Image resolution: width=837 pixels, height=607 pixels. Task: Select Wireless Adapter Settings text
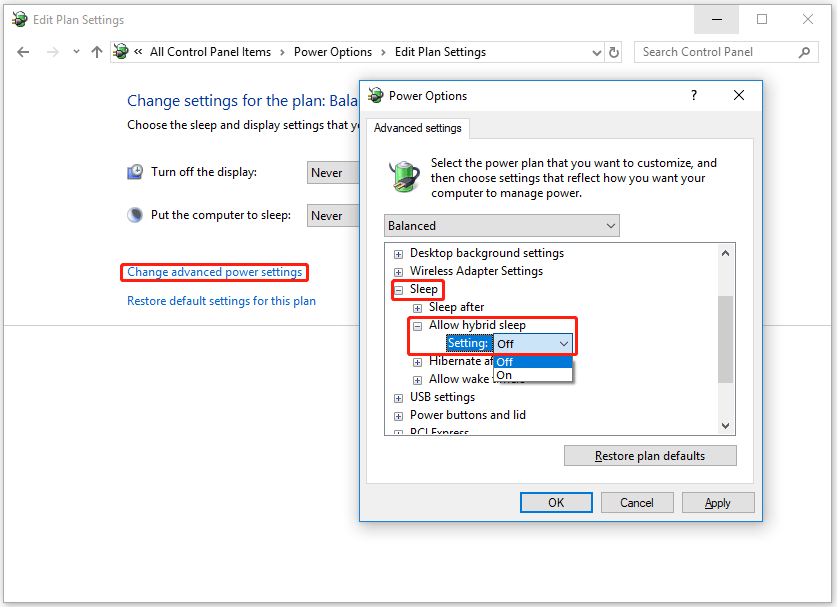point(476,271)
